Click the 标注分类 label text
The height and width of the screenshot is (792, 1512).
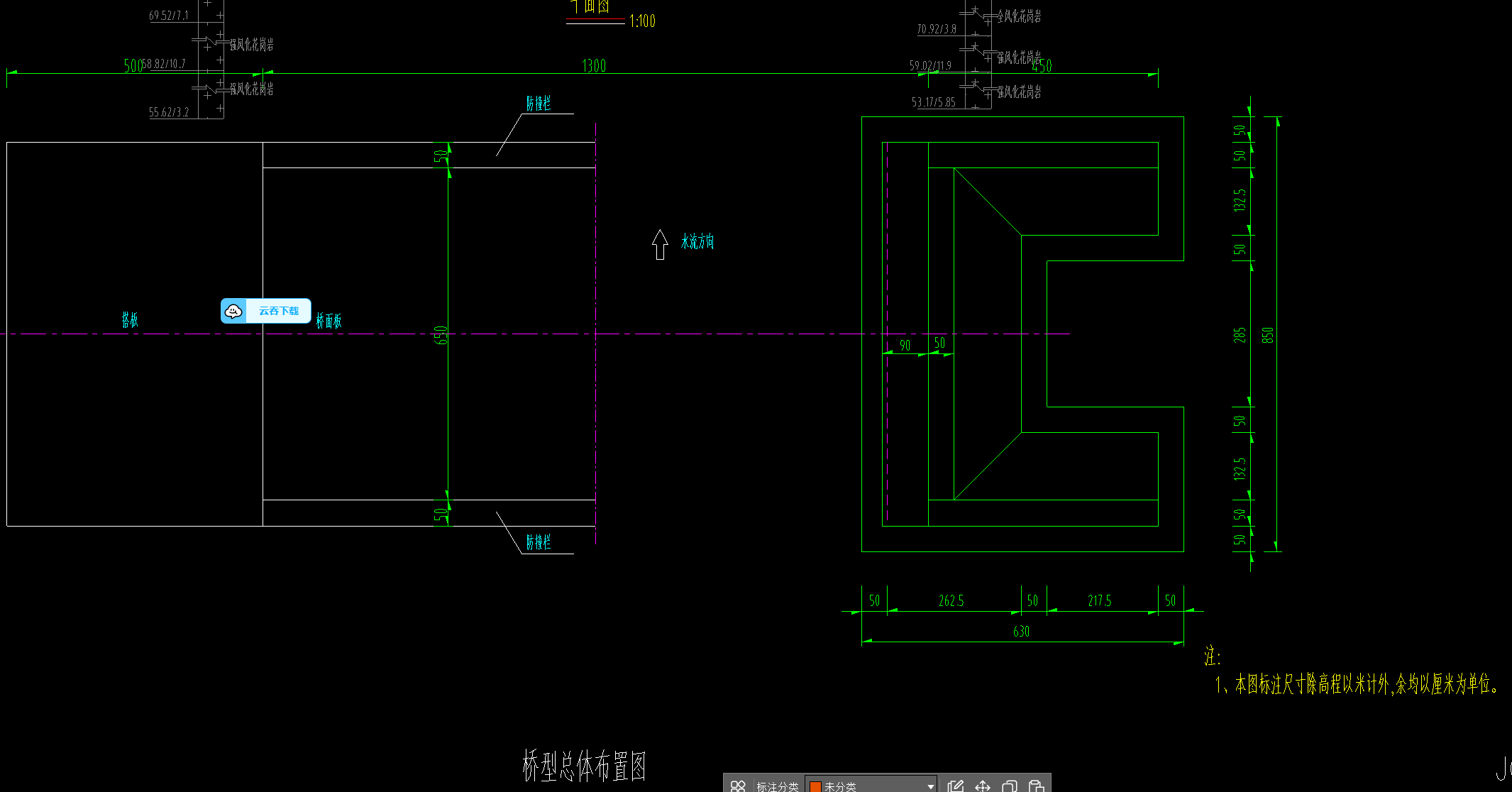(777, 786)
